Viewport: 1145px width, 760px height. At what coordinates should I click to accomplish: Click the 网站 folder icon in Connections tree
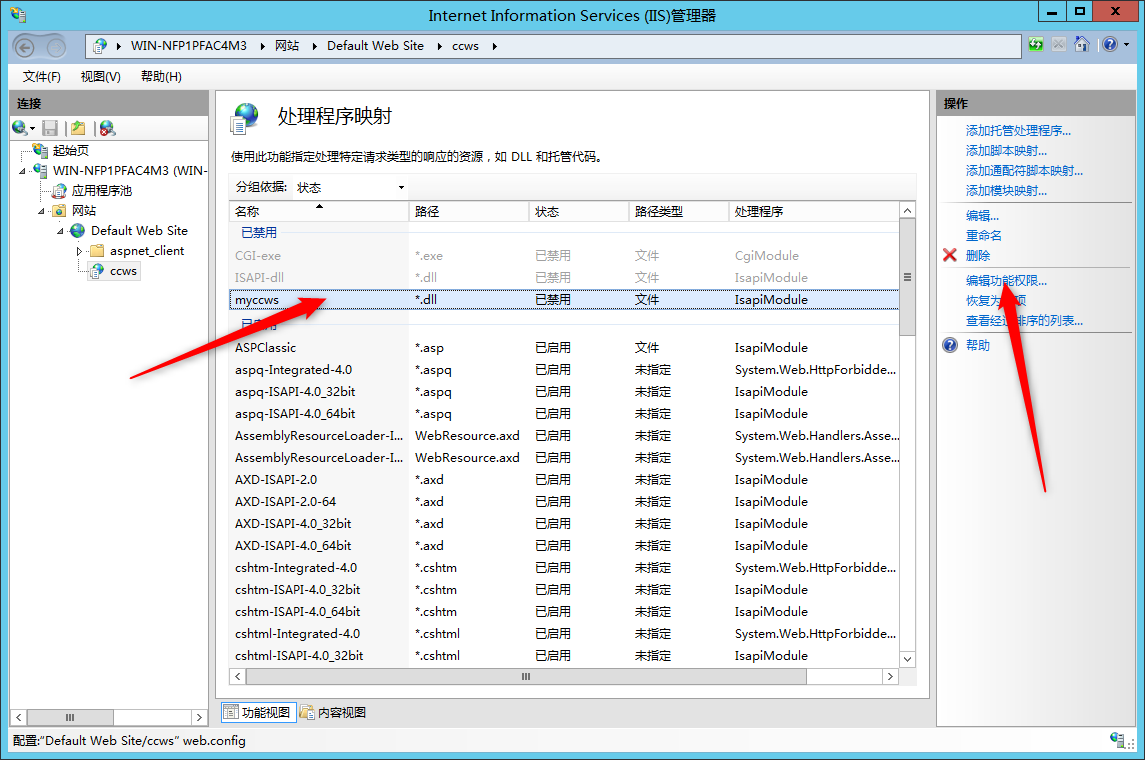(x=58, y=211)
